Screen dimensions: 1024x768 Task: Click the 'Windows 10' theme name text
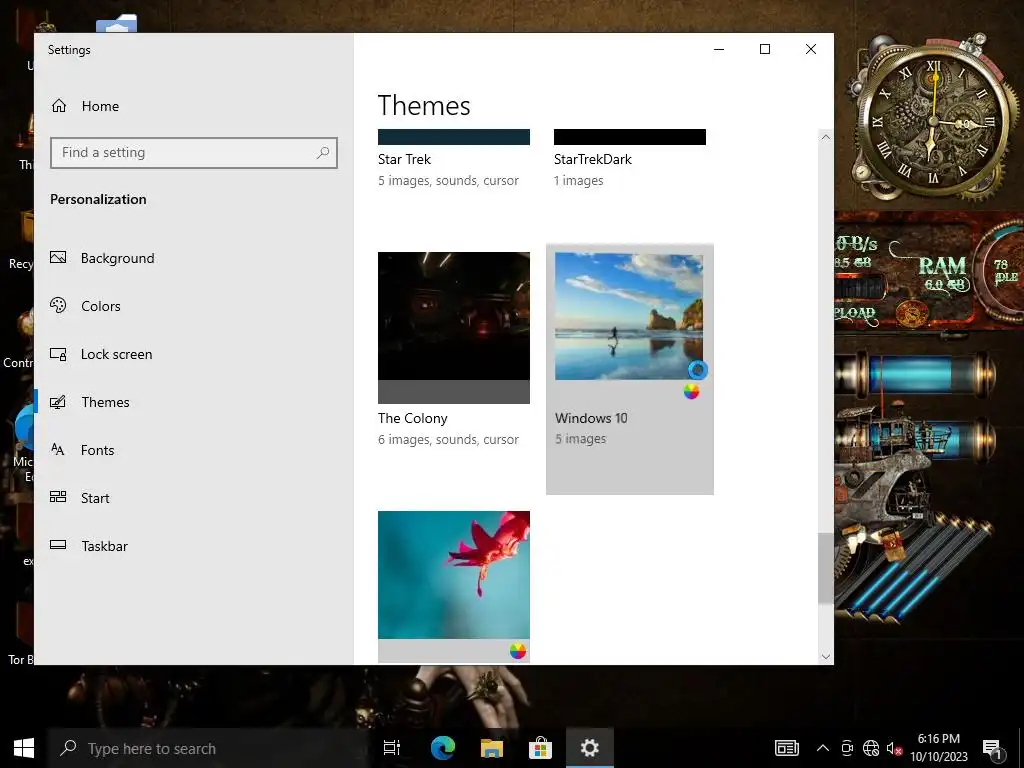[x=591, y=418]
